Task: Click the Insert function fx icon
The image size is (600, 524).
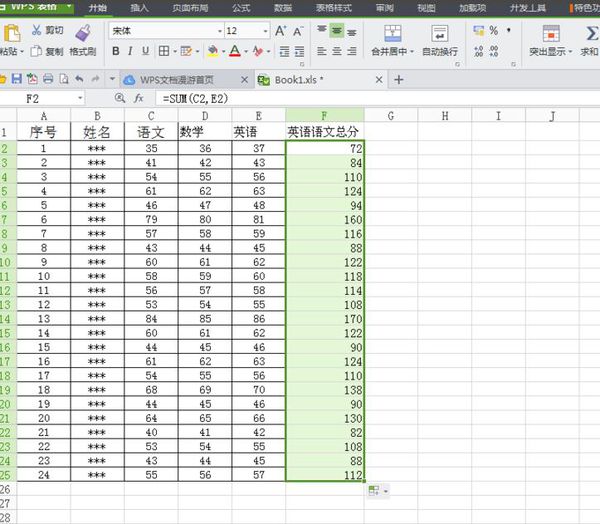Action: tap(139, 99)
